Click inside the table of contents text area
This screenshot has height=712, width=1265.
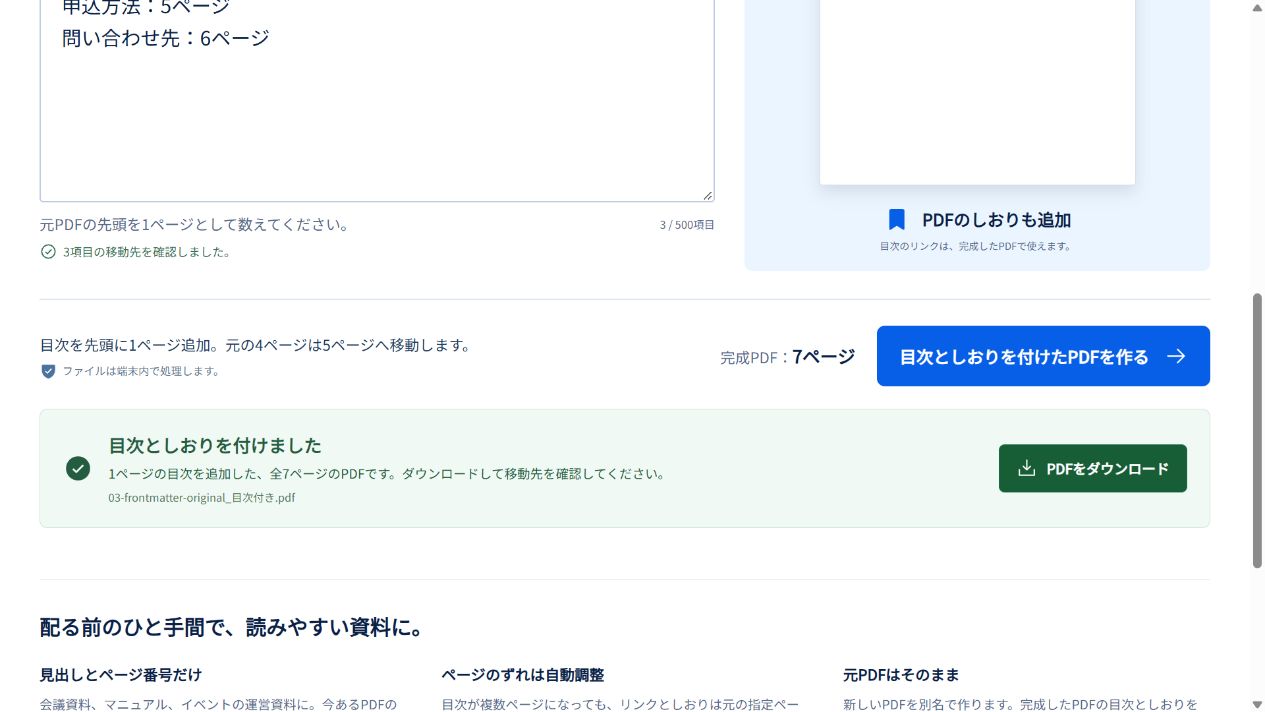[x=377, y=100]
